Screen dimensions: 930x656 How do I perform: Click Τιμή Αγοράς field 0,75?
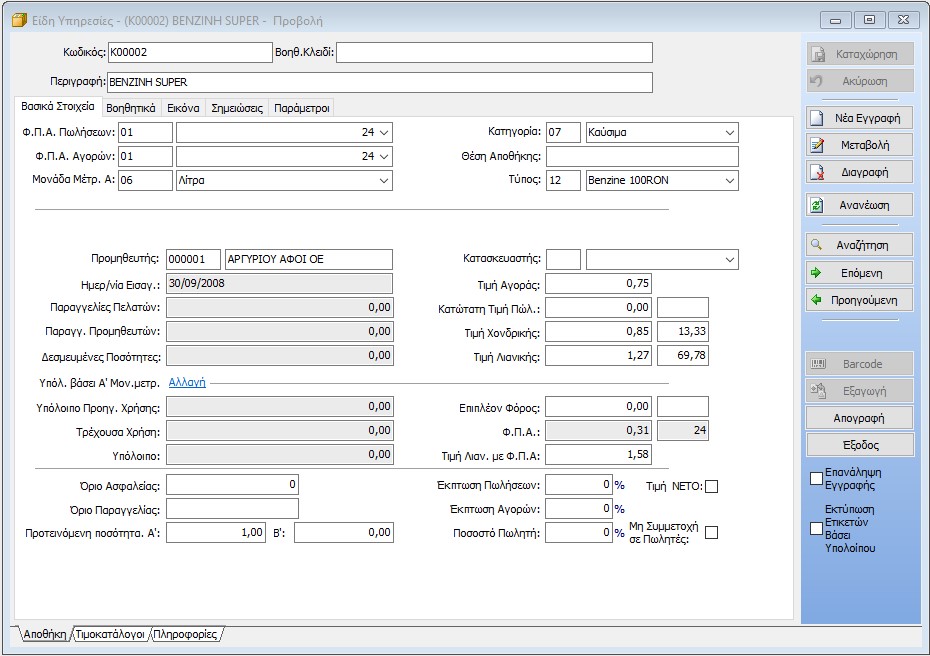pyautogui.click(x=598, y=284)
